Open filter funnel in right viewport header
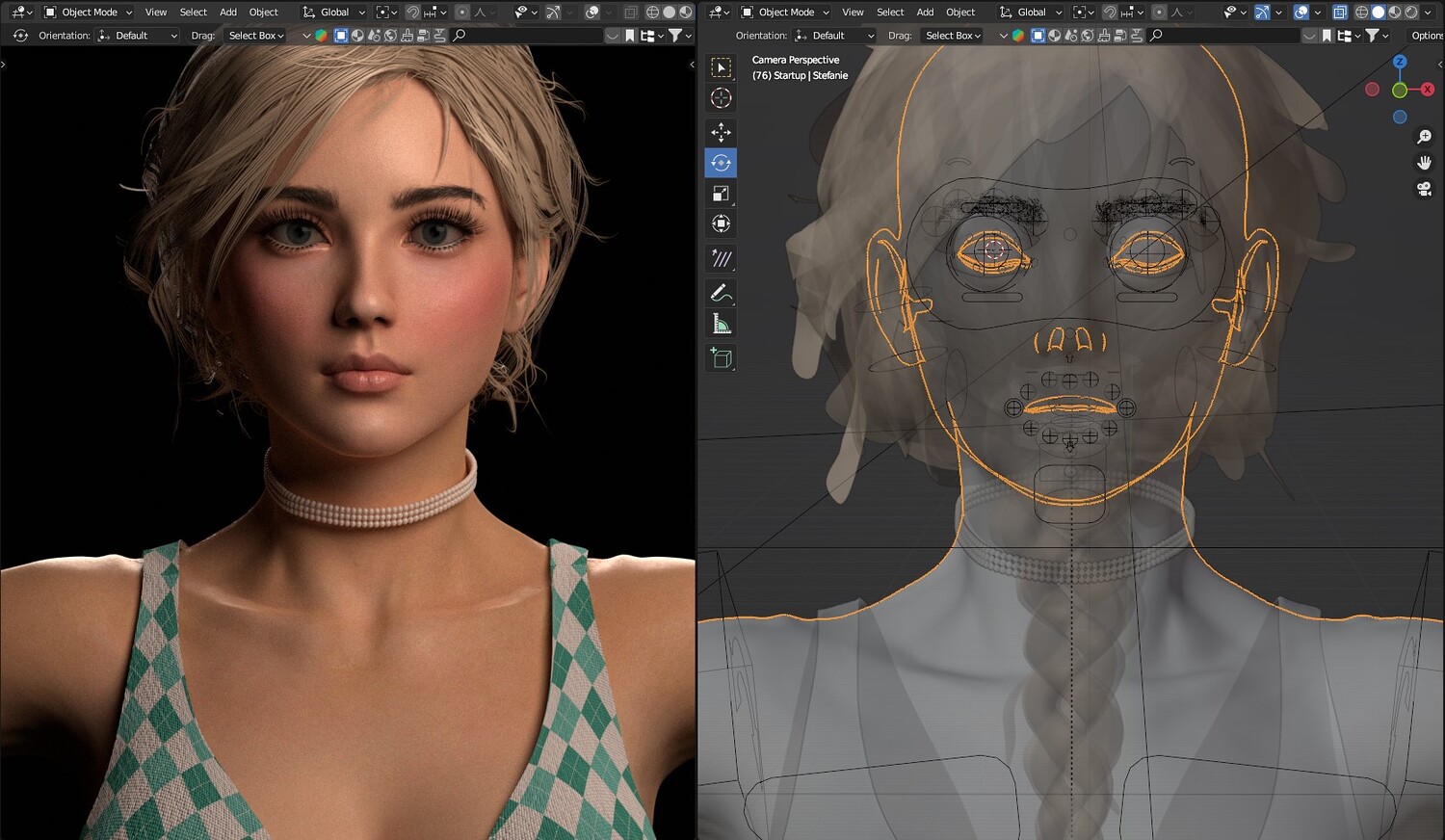 [1378, 36]
